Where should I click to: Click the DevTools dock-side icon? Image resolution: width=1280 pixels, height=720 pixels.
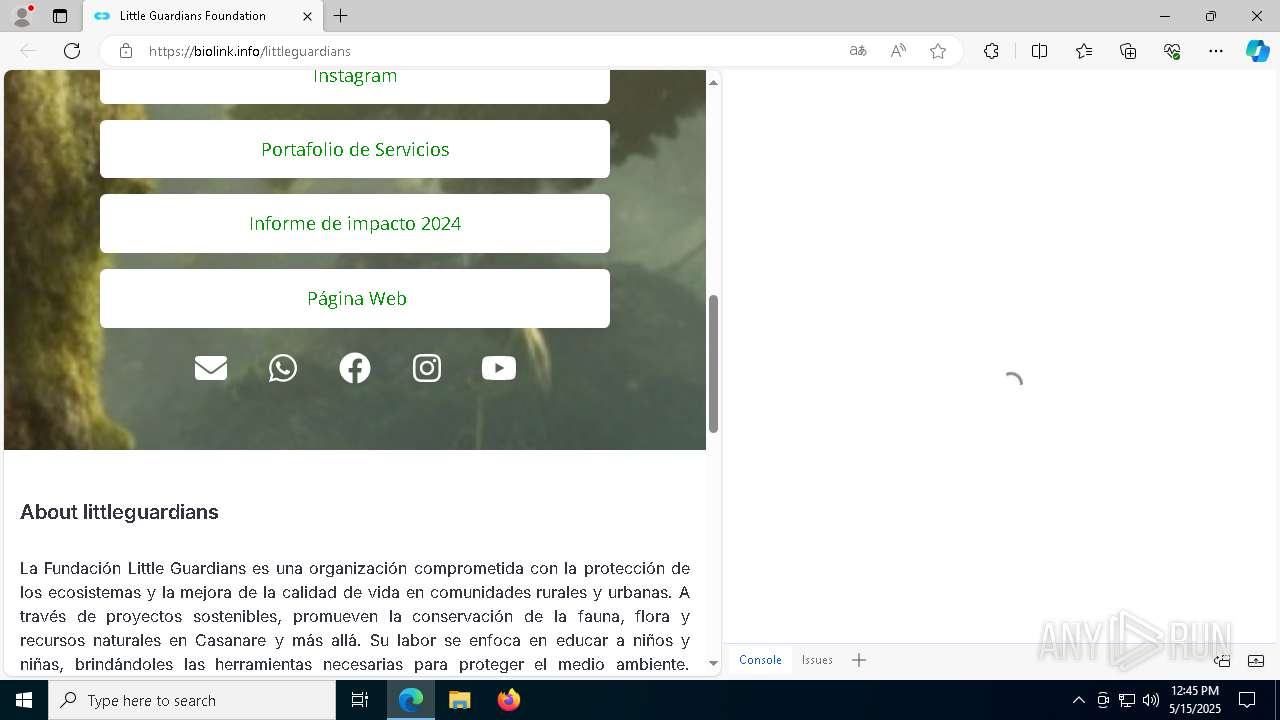(1222, 661)
